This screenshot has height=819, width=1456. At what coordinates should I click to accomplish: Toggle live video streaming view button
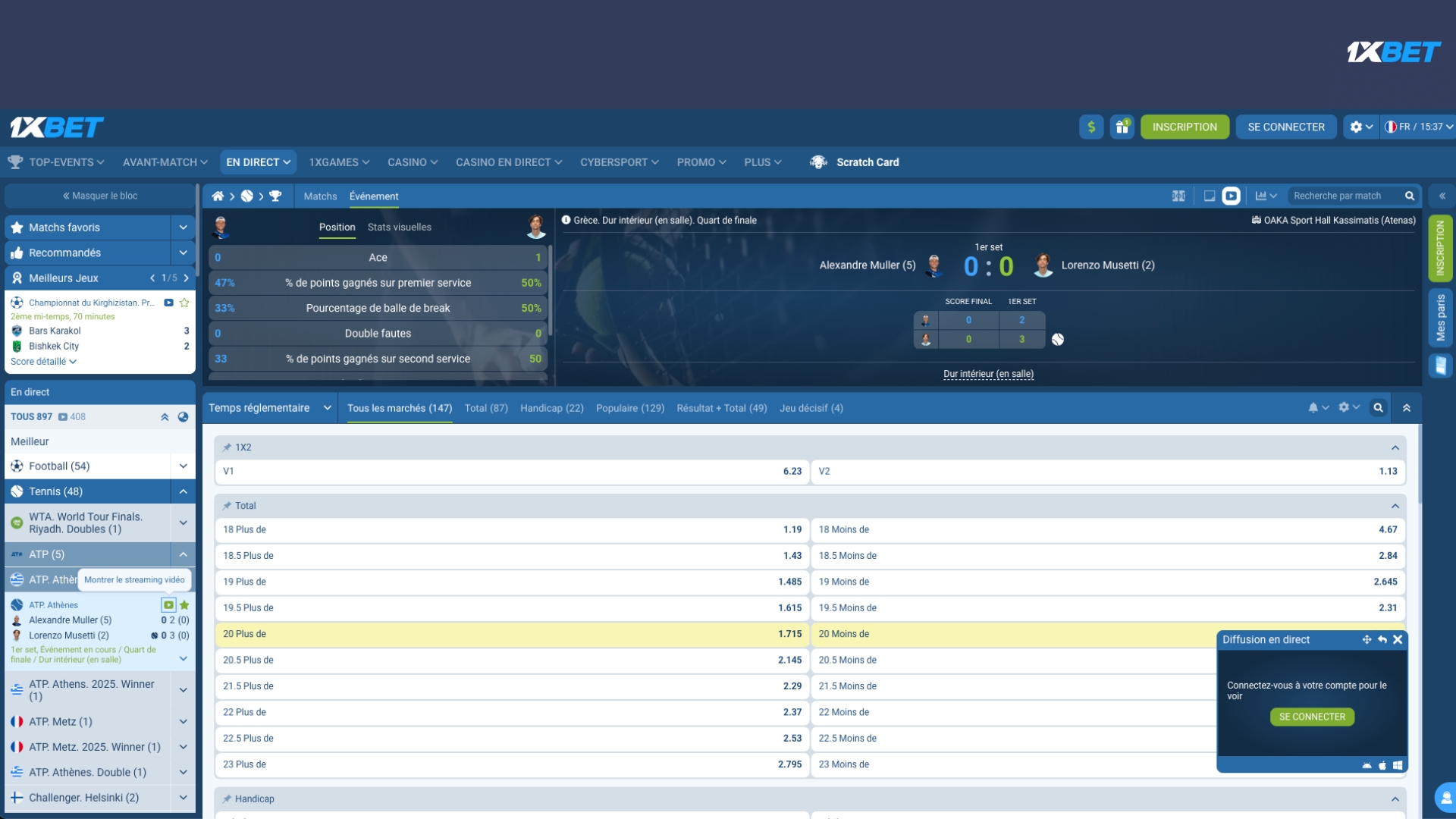(1232, 196)
